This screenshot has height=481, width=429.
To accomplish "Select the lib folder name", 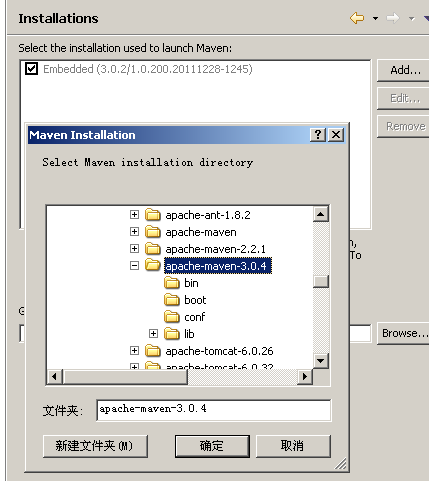I will pyautogui.click(x=189, y=334).
